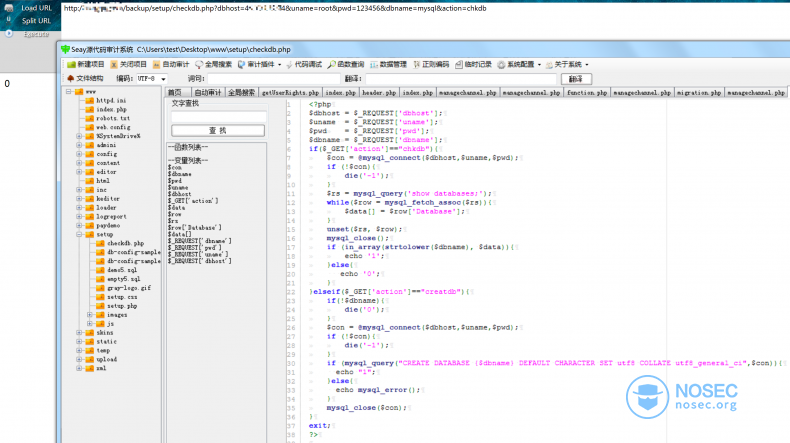790x443 pixels.
Task: Click the 文件结构 file structure icon
Action: coord(71,79)
